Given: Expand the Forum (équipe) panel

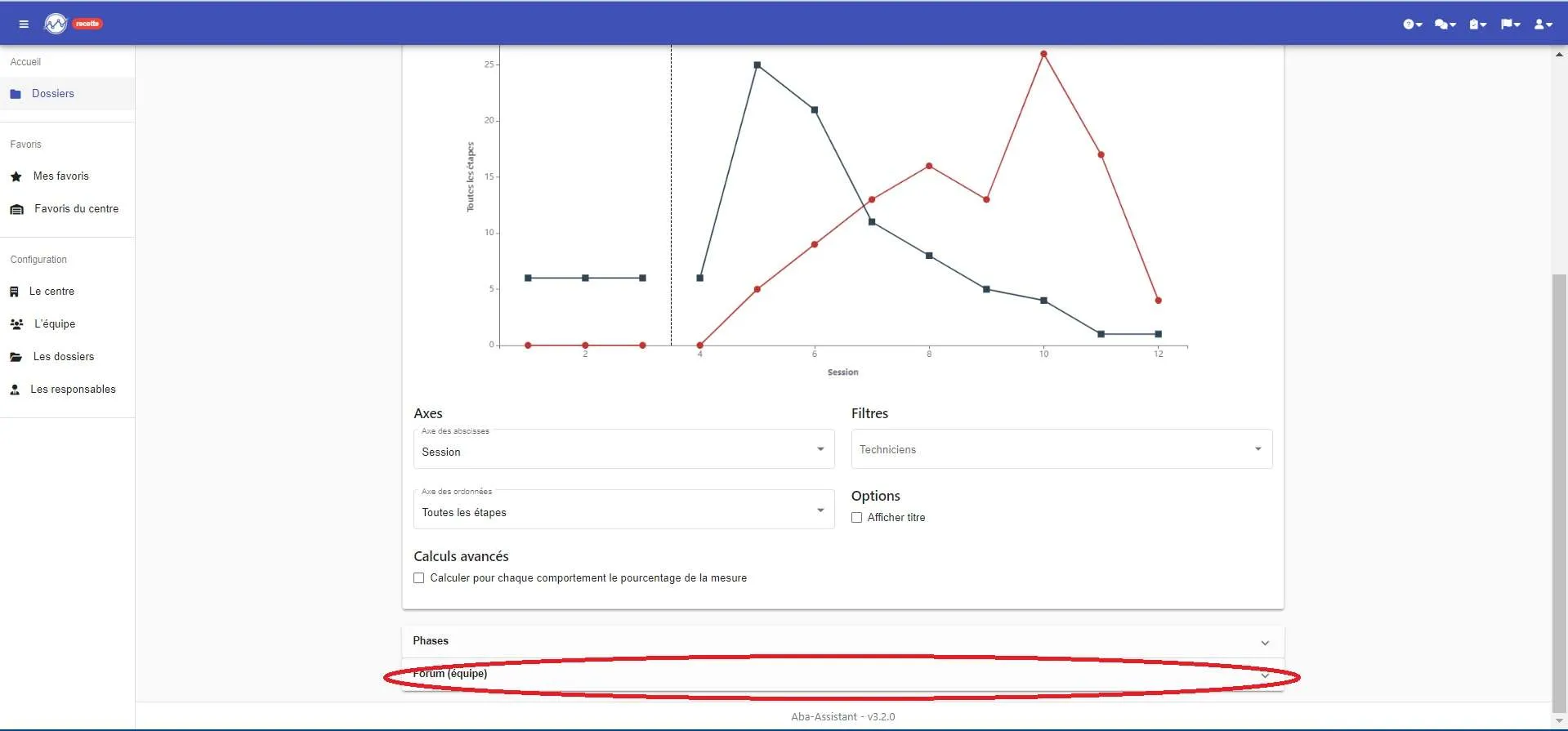Looking at the screenshot, I should click(843, 675).
